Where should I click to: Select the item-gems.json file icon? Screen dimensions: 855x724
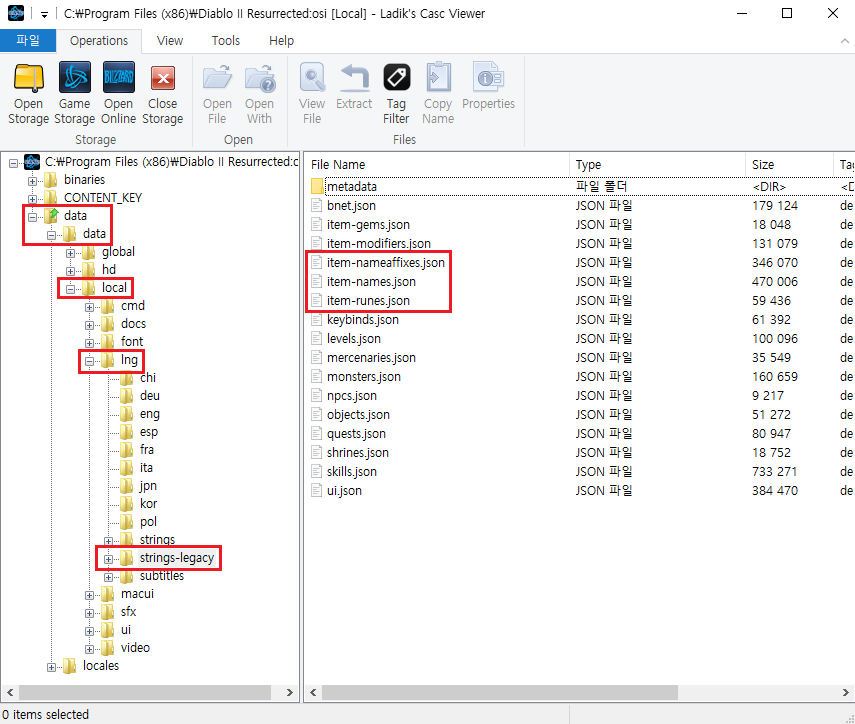coord(316,225)
